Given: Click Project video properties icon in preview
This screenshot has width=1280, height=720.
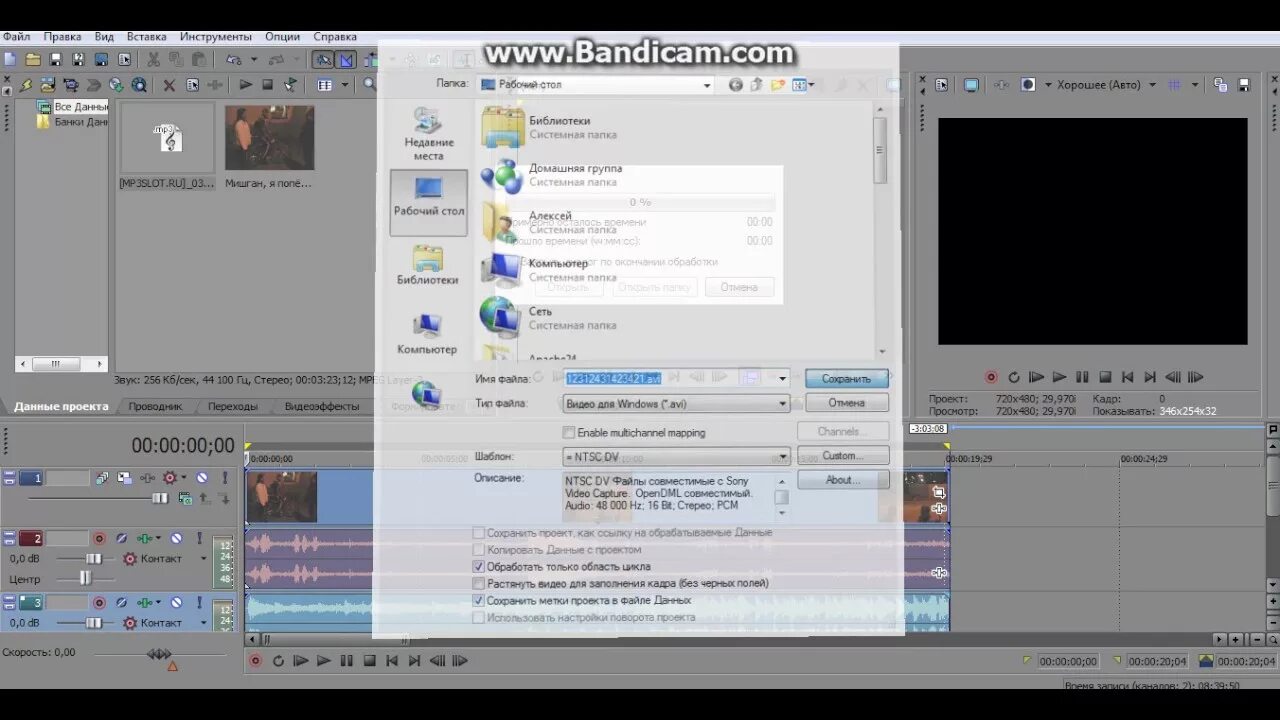Looking at the screenshot, I should (x=941, y=86).
